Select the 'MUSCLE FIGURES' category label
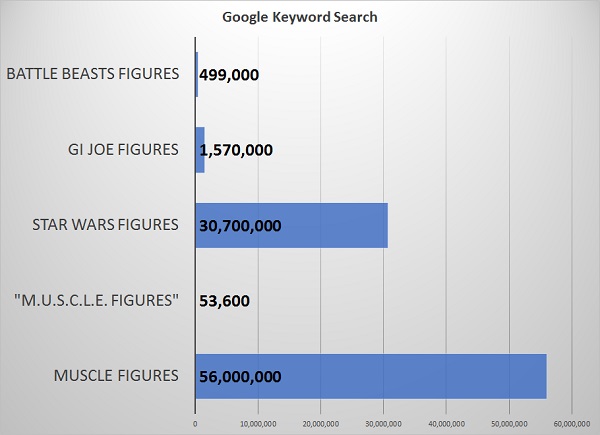 [x=116, y=375]
